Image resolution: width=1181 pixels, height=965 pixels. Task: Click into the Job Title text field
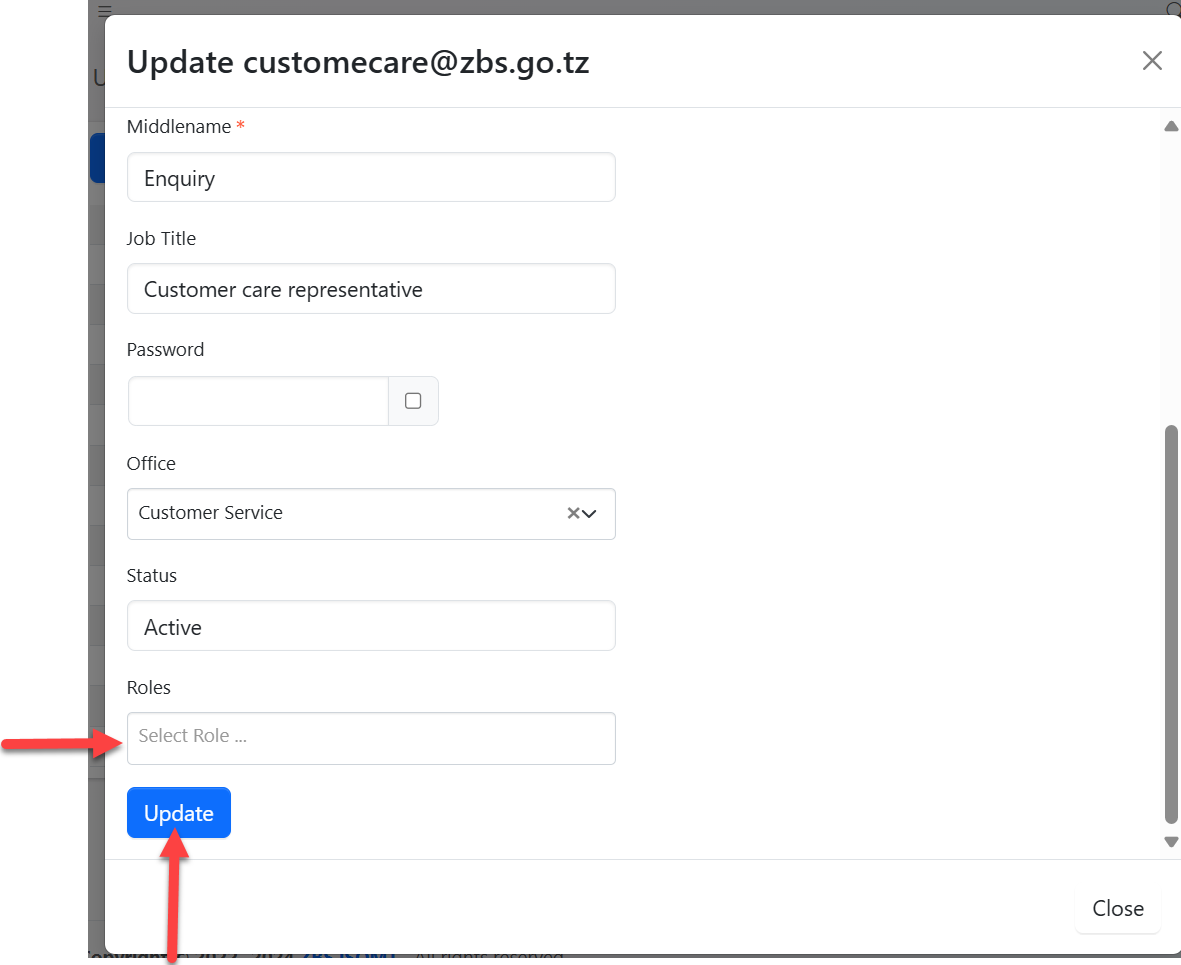371,290
